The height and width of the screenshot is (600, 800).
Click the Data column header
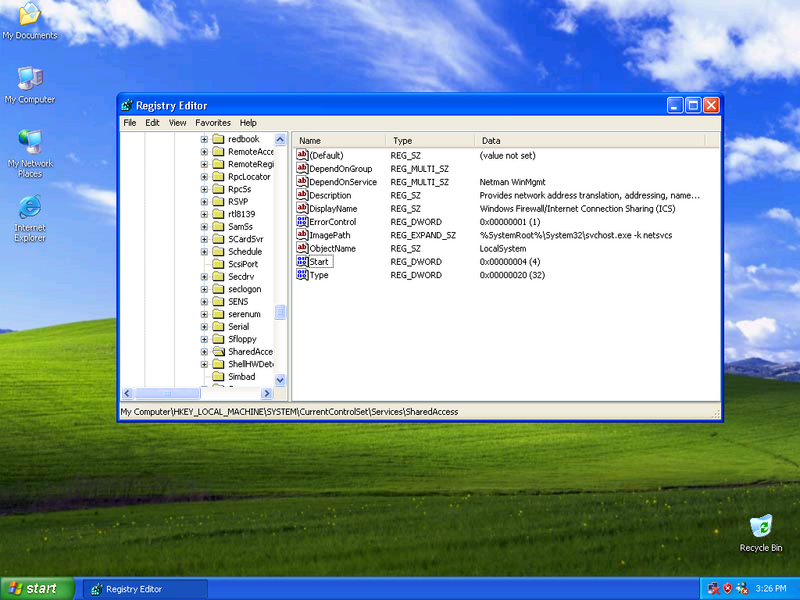590,140
